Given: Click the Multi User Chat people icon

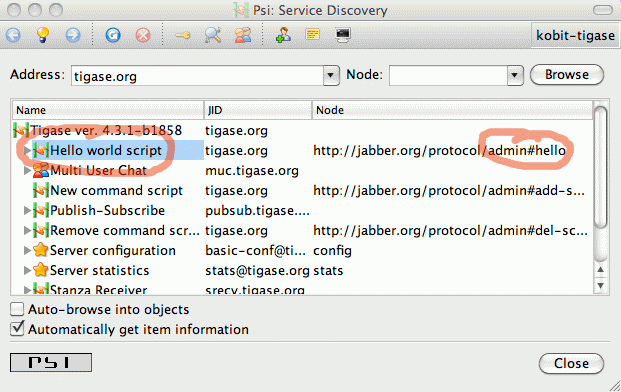Looking at the screenshot, I should pyautogui.click(x=41, y=170).
